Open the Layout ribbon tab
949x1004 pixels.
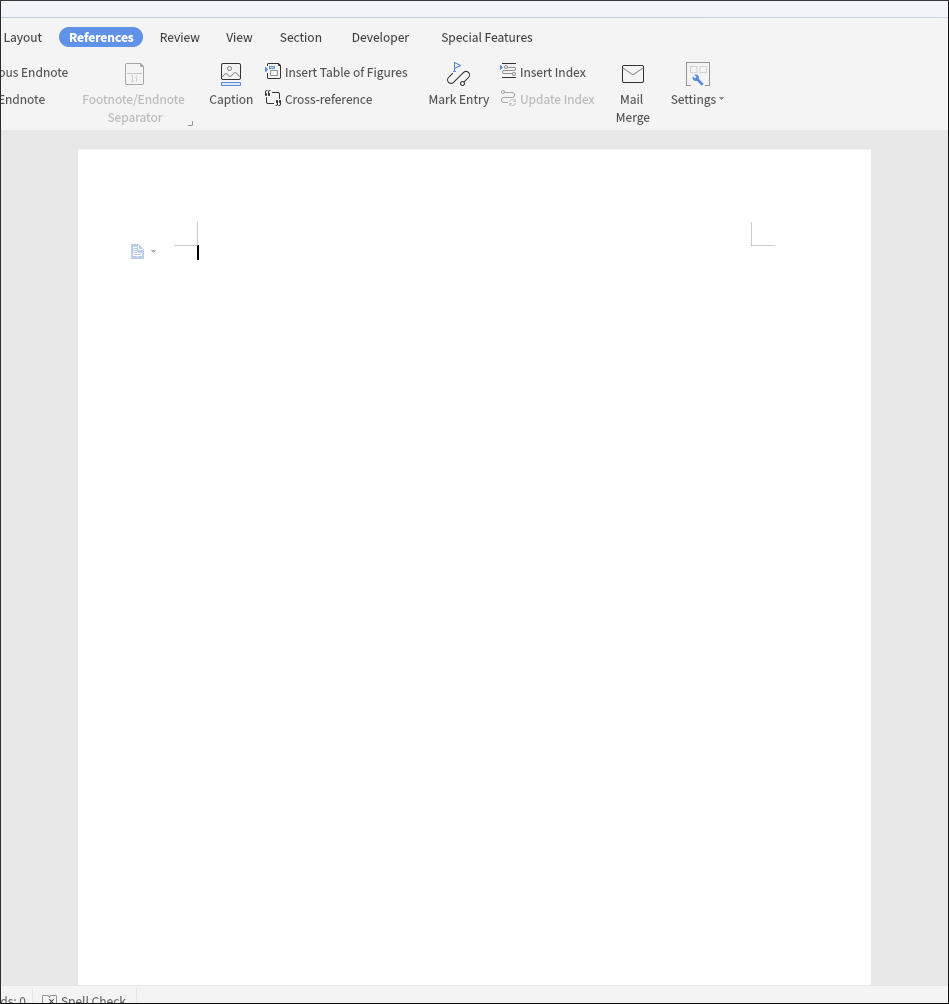[22, 38]
